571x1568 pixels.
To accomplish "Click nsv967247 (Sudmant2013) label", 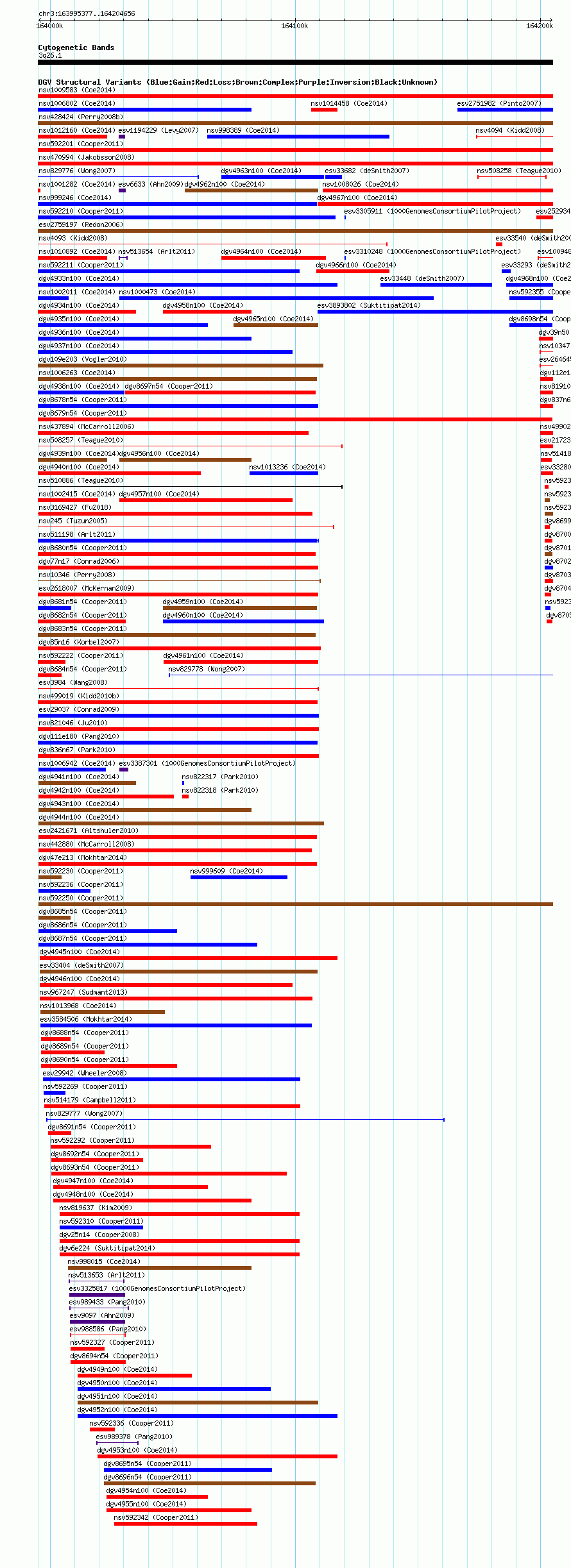I will [83, 992].
